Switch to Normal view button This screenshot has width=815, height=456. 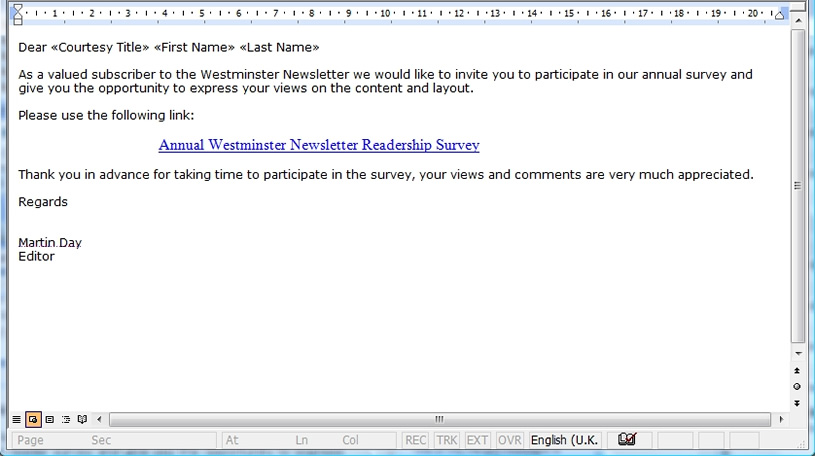click(16, 419)
